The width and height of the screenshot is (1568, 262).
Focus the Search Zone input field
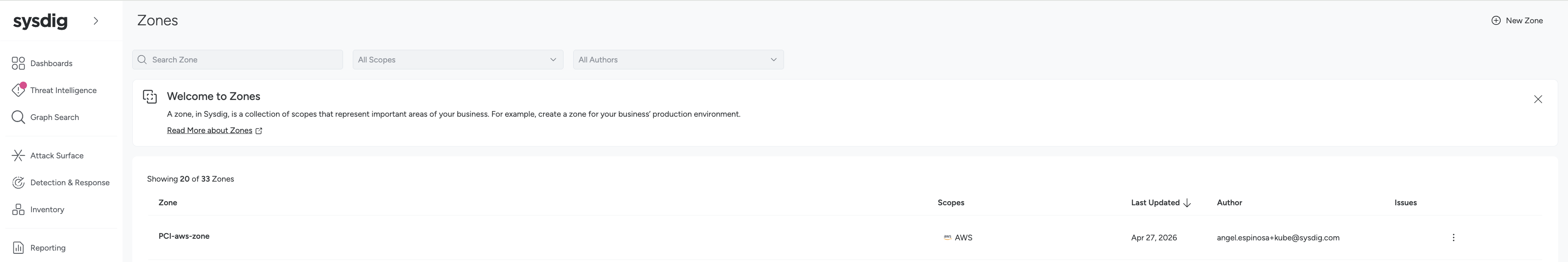point(237,60)
